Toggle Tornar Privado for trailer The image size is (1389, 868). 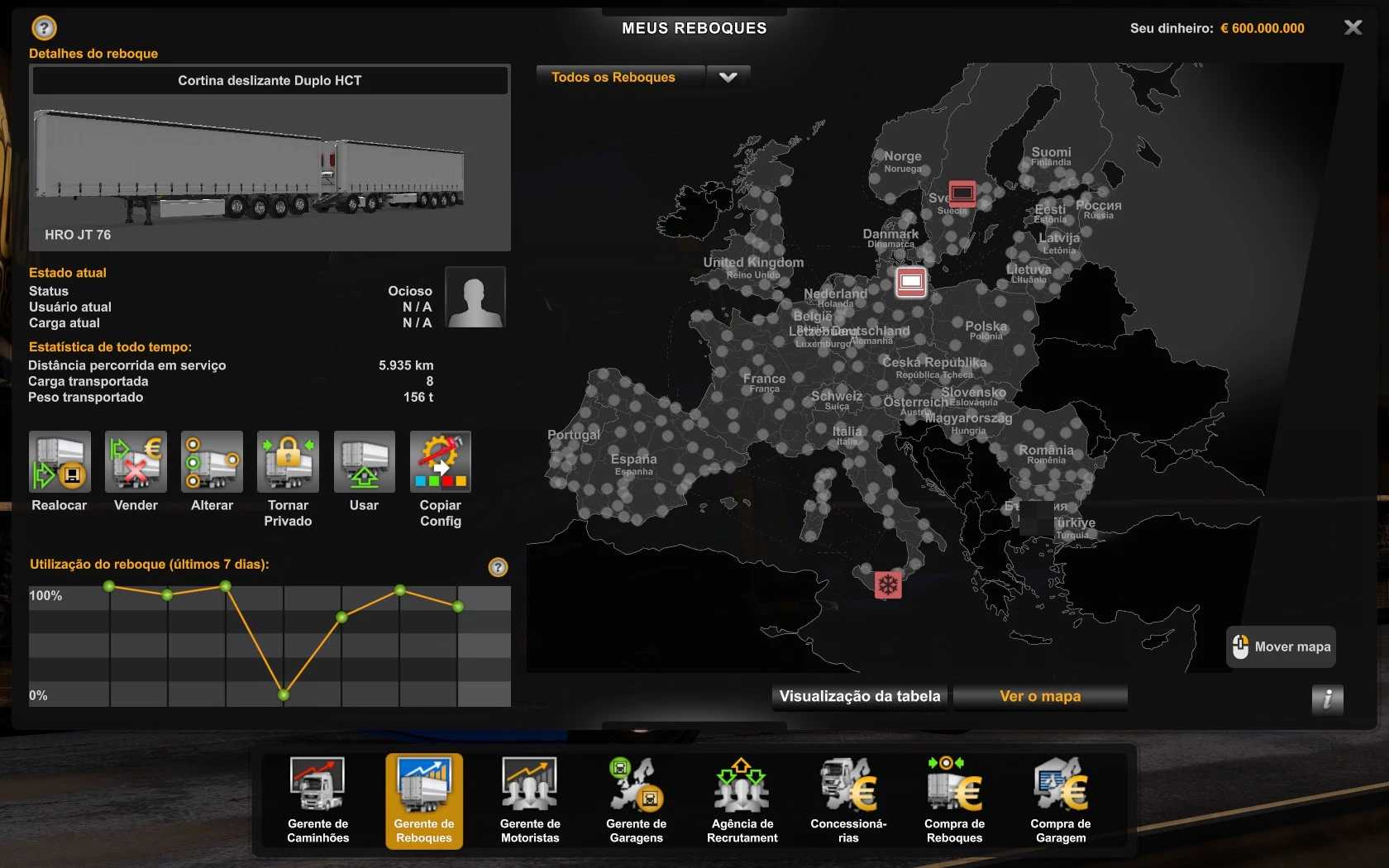pyautogui.click(x=288, y=462)
